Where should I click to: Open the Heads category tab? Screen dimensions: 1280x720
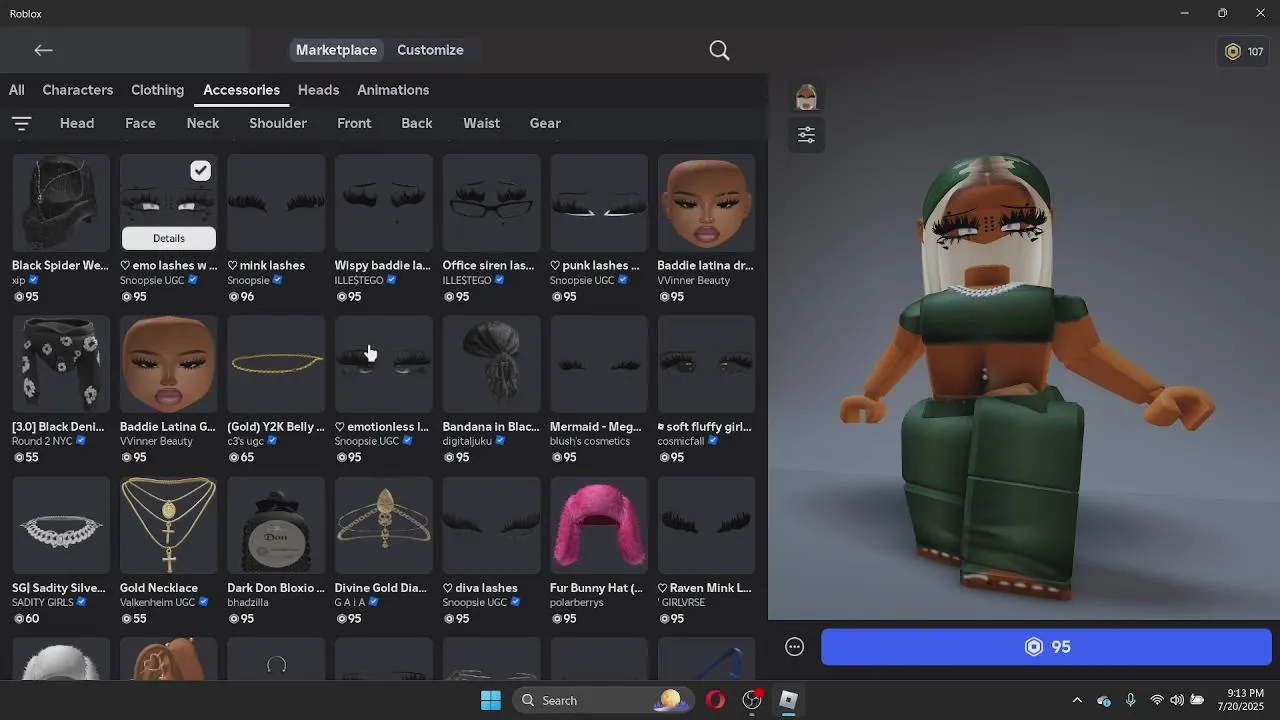318,90
